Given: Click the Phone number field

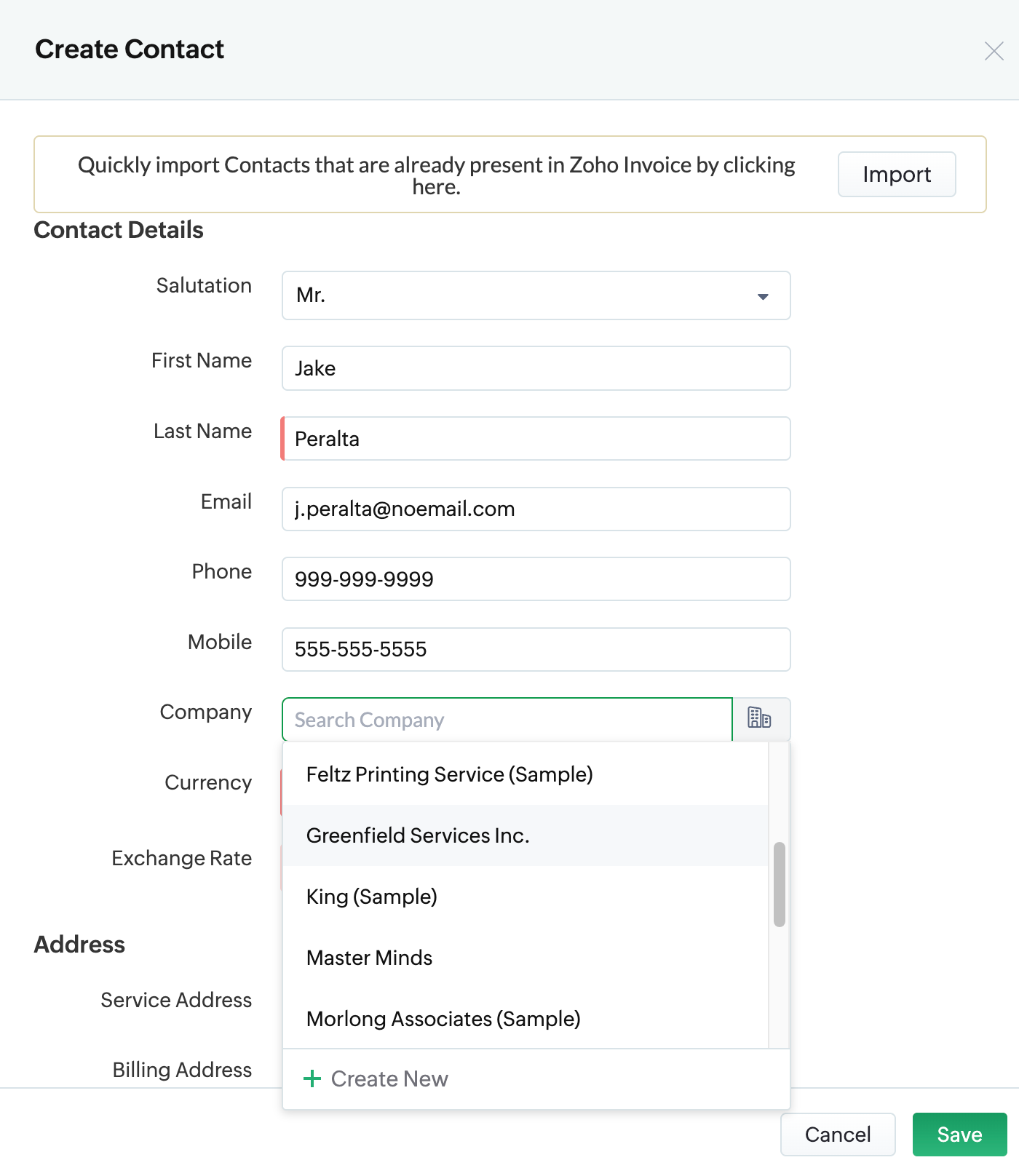Looking at the screenshot, I should tap(536, 579).
